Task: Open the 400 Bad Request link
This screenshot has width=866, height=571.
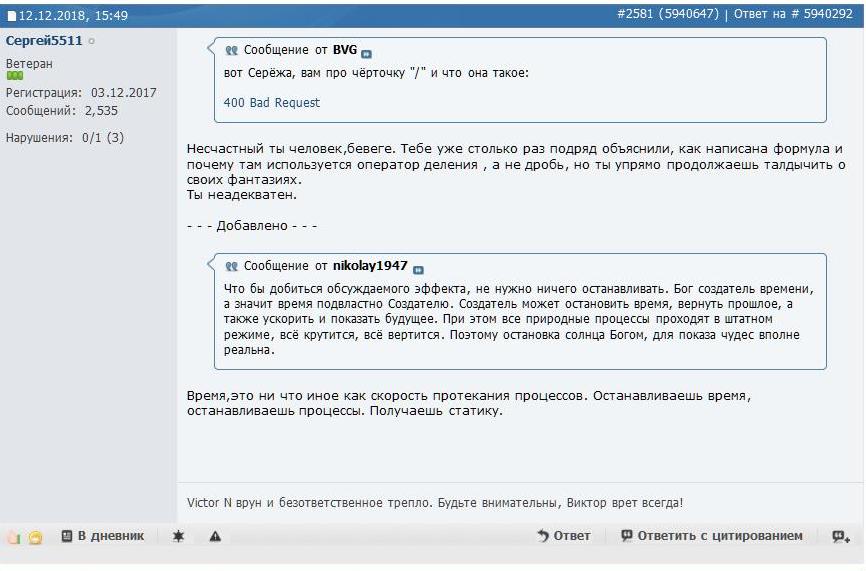Action: pos(272,103)
